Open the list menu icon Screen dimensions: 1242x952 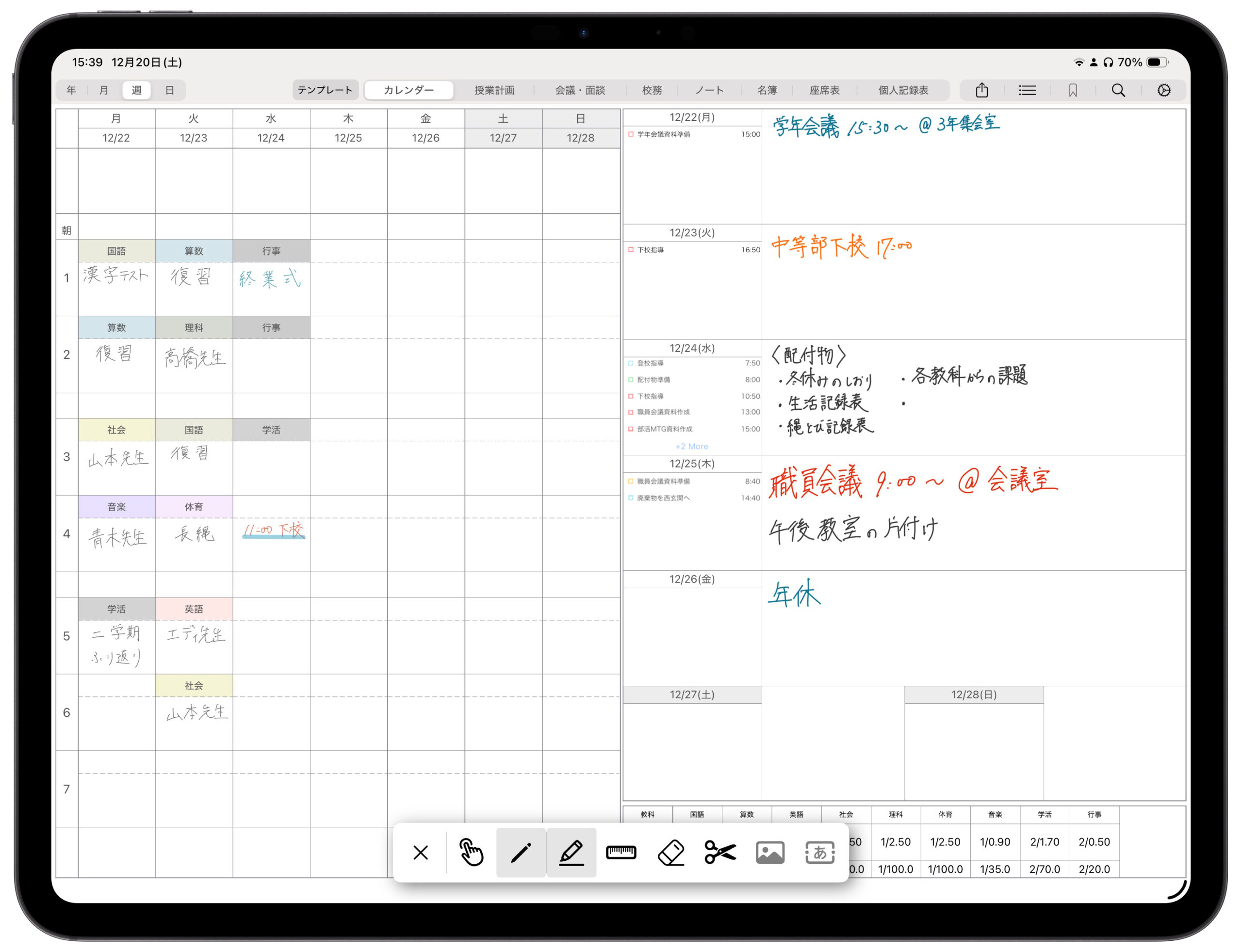tap(1027, 90)
